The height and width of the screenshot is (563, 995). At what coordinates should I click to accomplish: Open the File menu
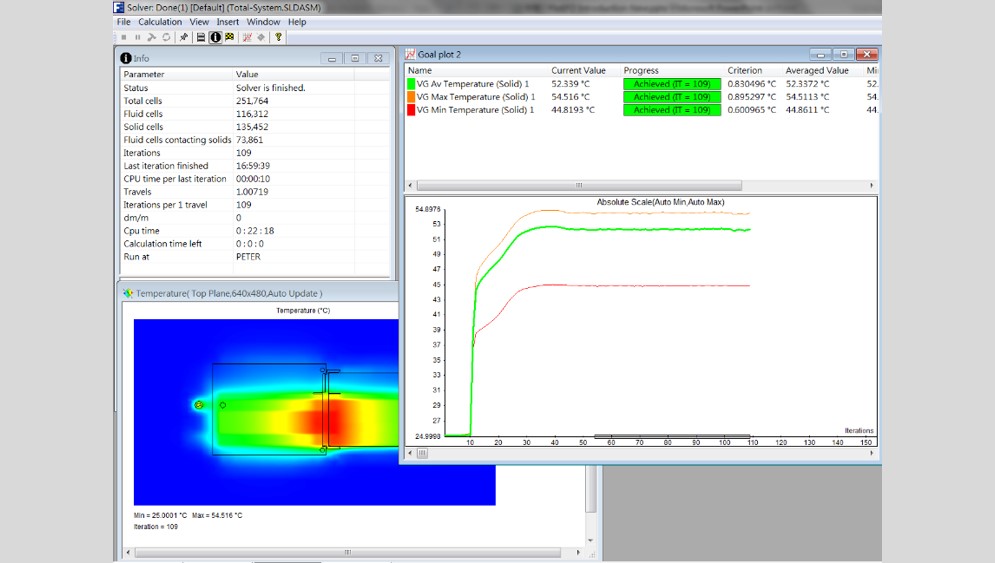click(x=123, y=22)
